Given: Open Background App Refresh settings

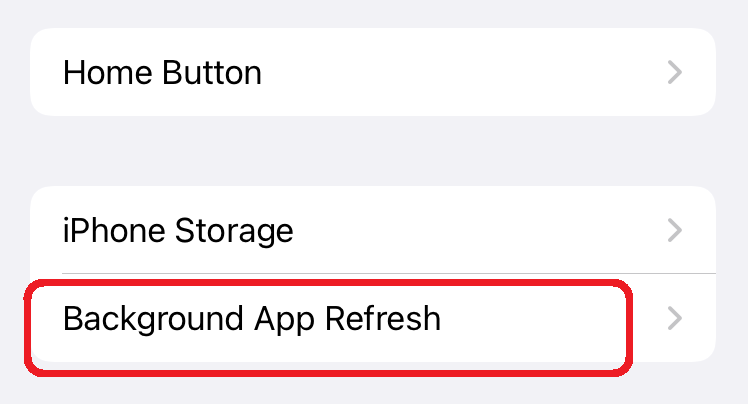Looking at the screenshot, I should (372, 319).
